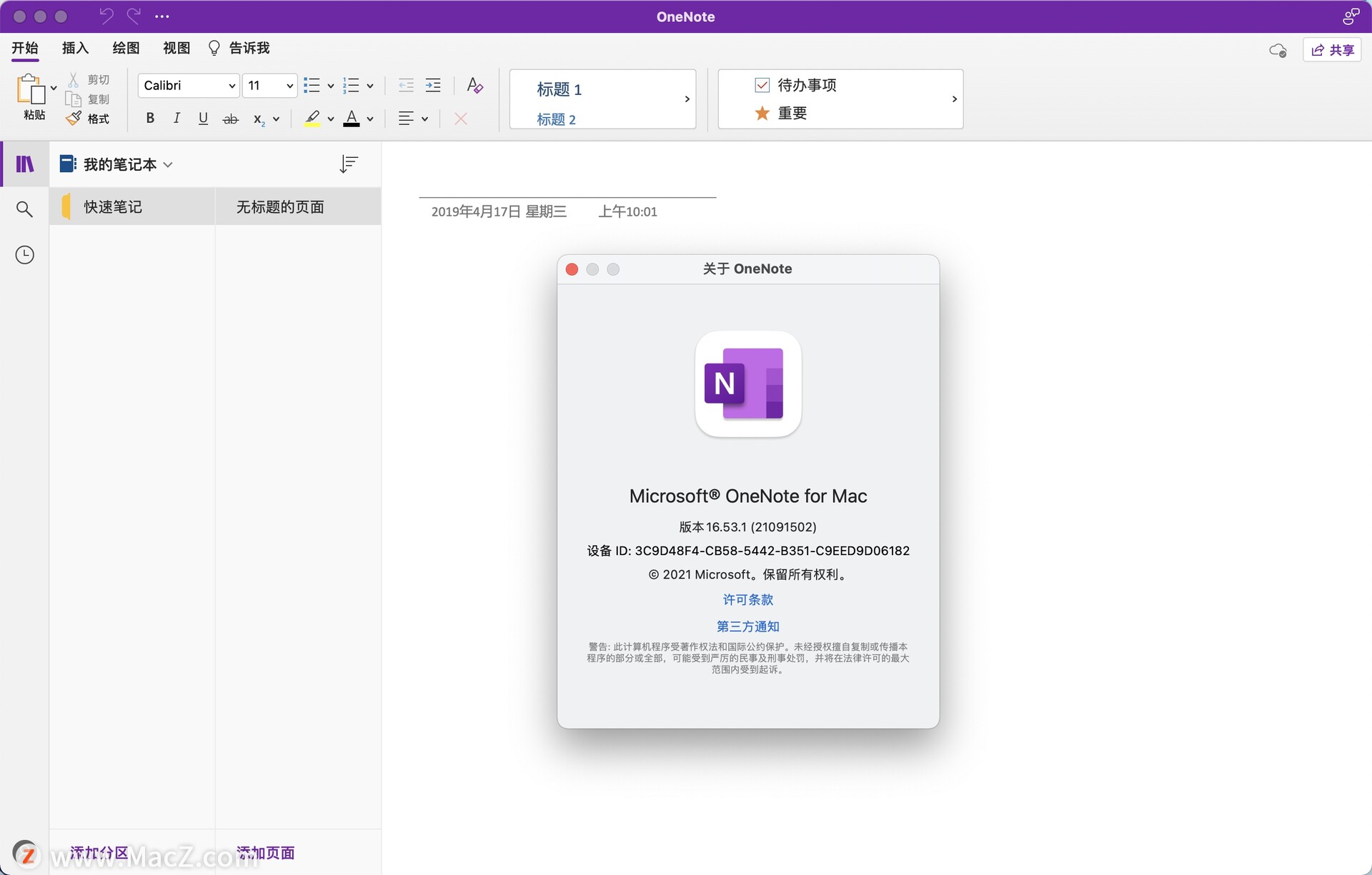Click the Paste clipboard icon
This screenshot has height=875, width=1372.
(30, 90)
